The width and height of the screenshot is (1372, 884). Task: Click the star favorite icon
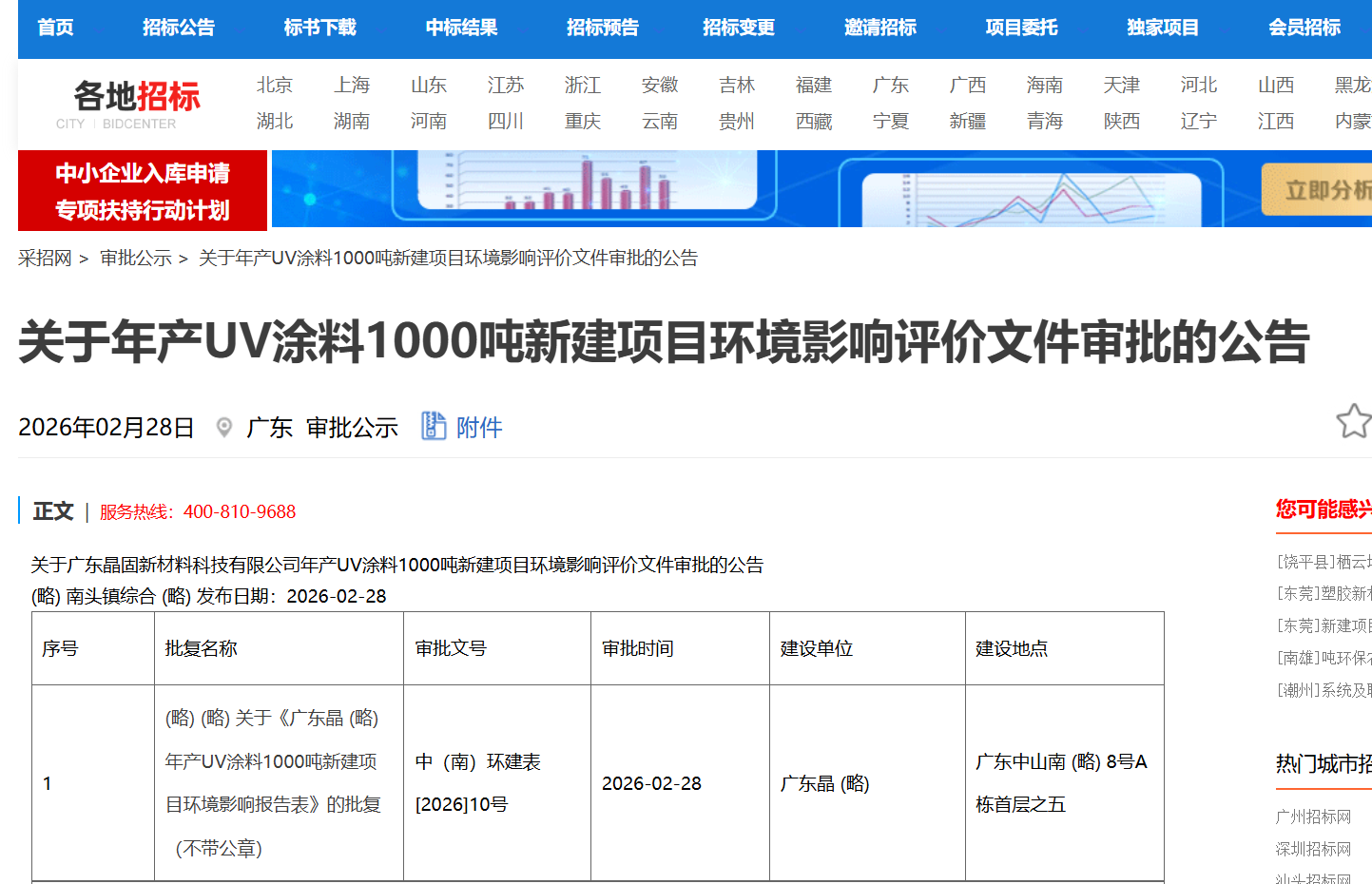tap(1352, 421)
